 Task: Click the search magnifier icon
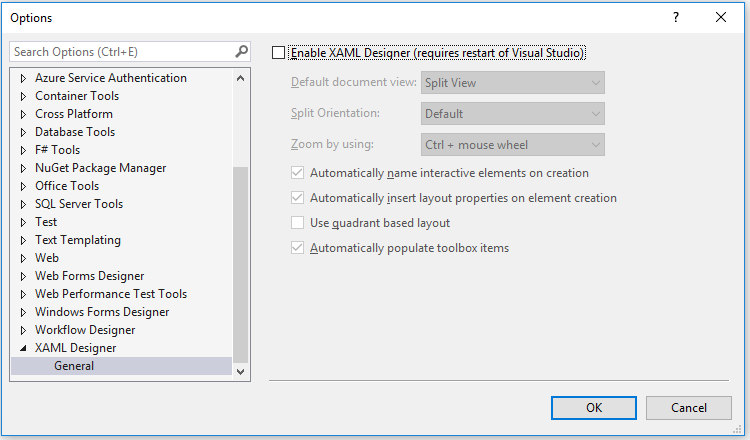coord(241,51)
